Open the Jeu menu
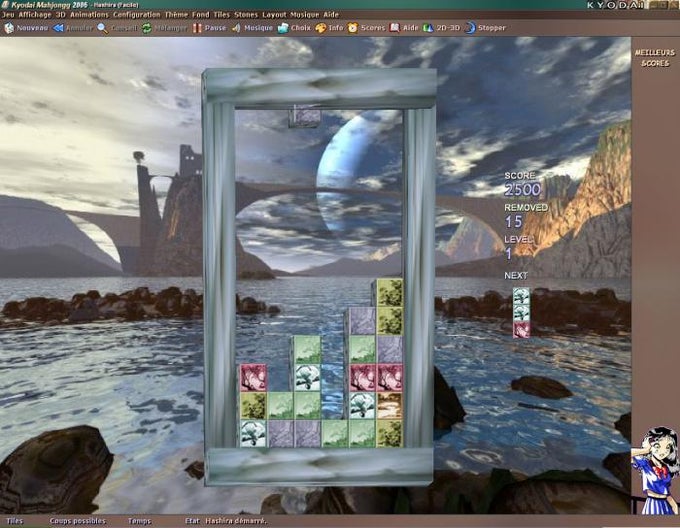 [x=8, y=14]
